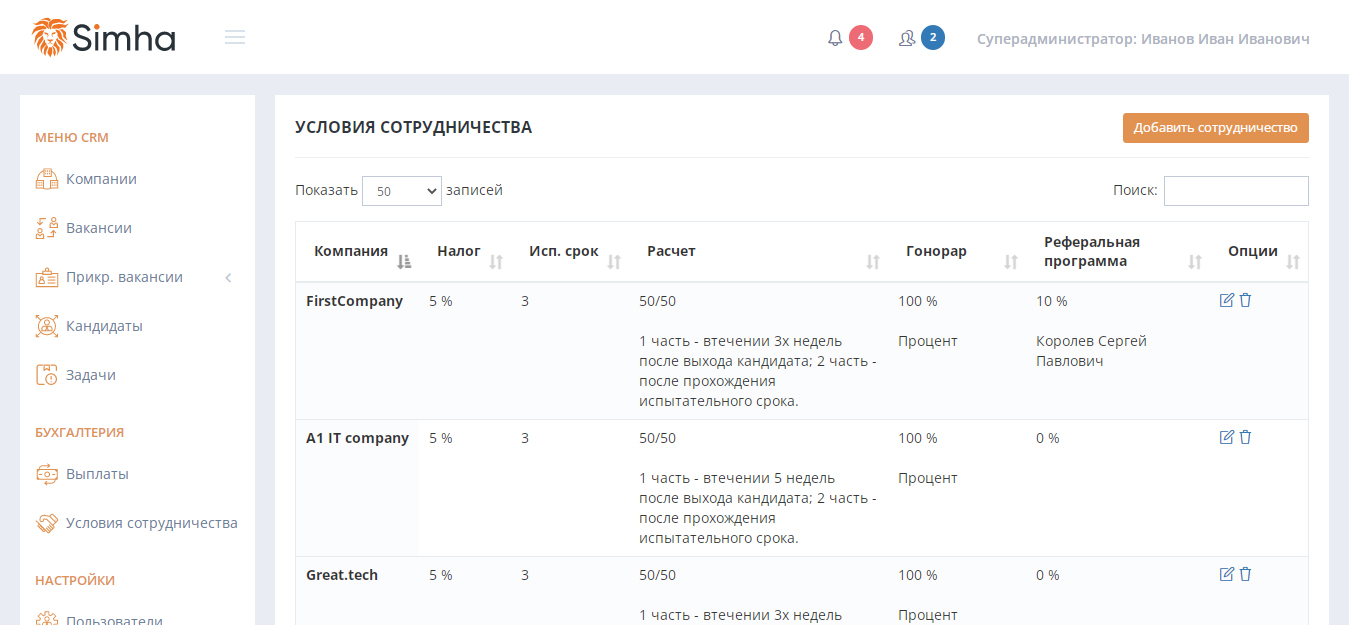Click the Суперадминистратор user name link
Viewport: 1349px width, 625px height.
(x=1143, y=39)
